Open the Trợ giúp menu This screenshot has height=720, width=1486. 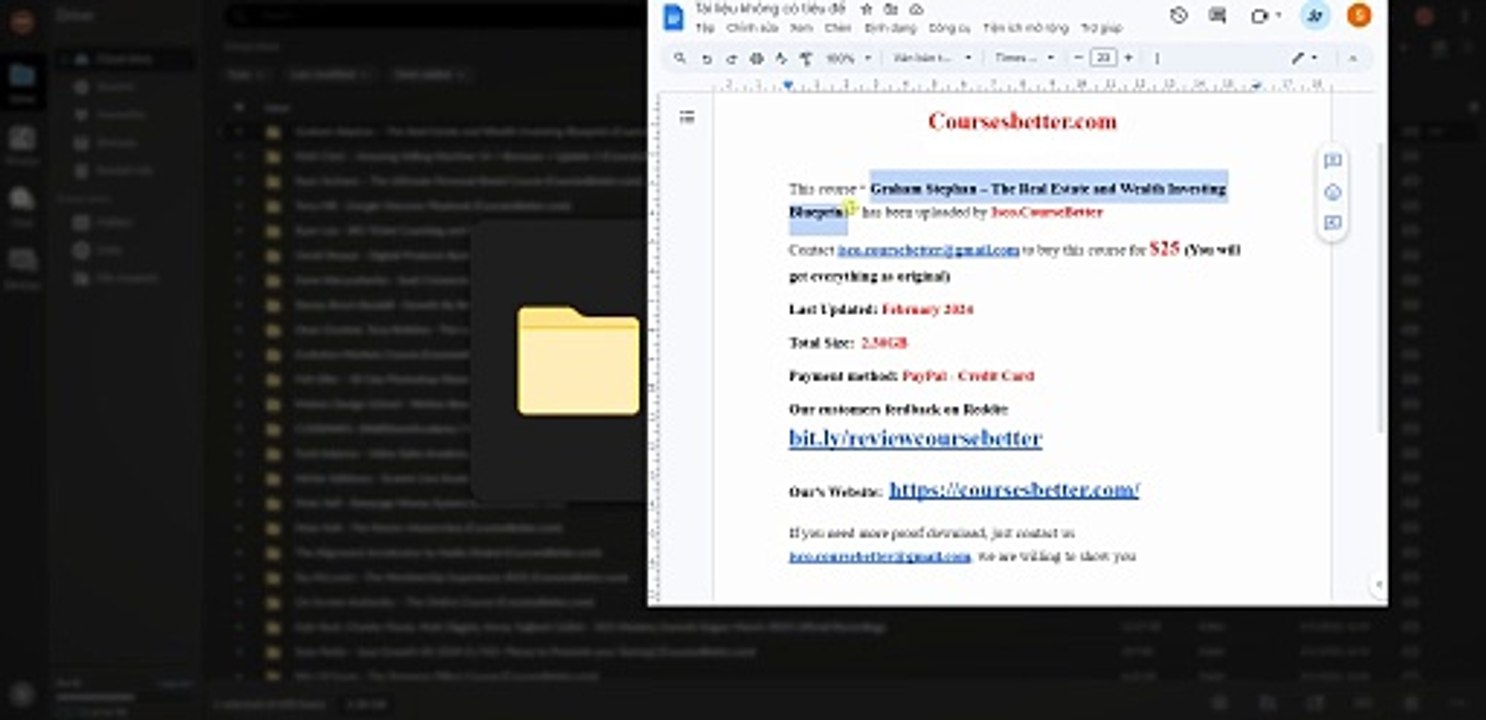point(1101,28)
